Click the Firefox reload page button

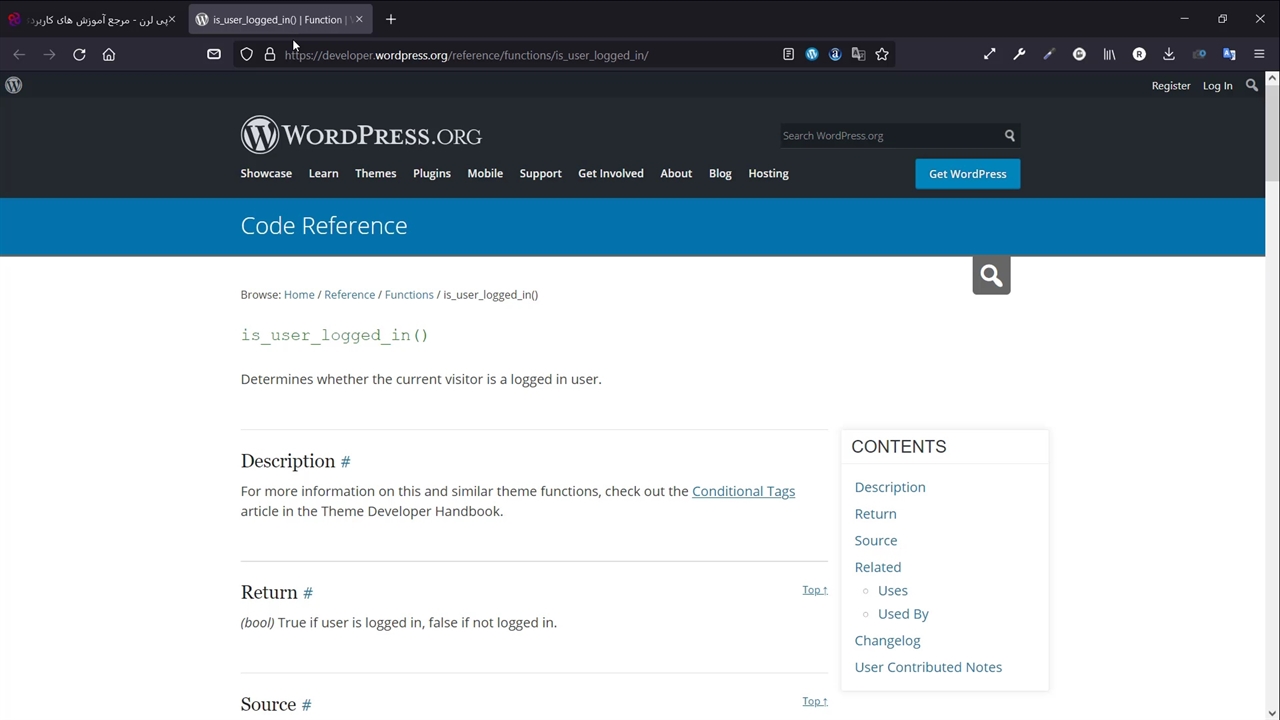coord(79,55)
